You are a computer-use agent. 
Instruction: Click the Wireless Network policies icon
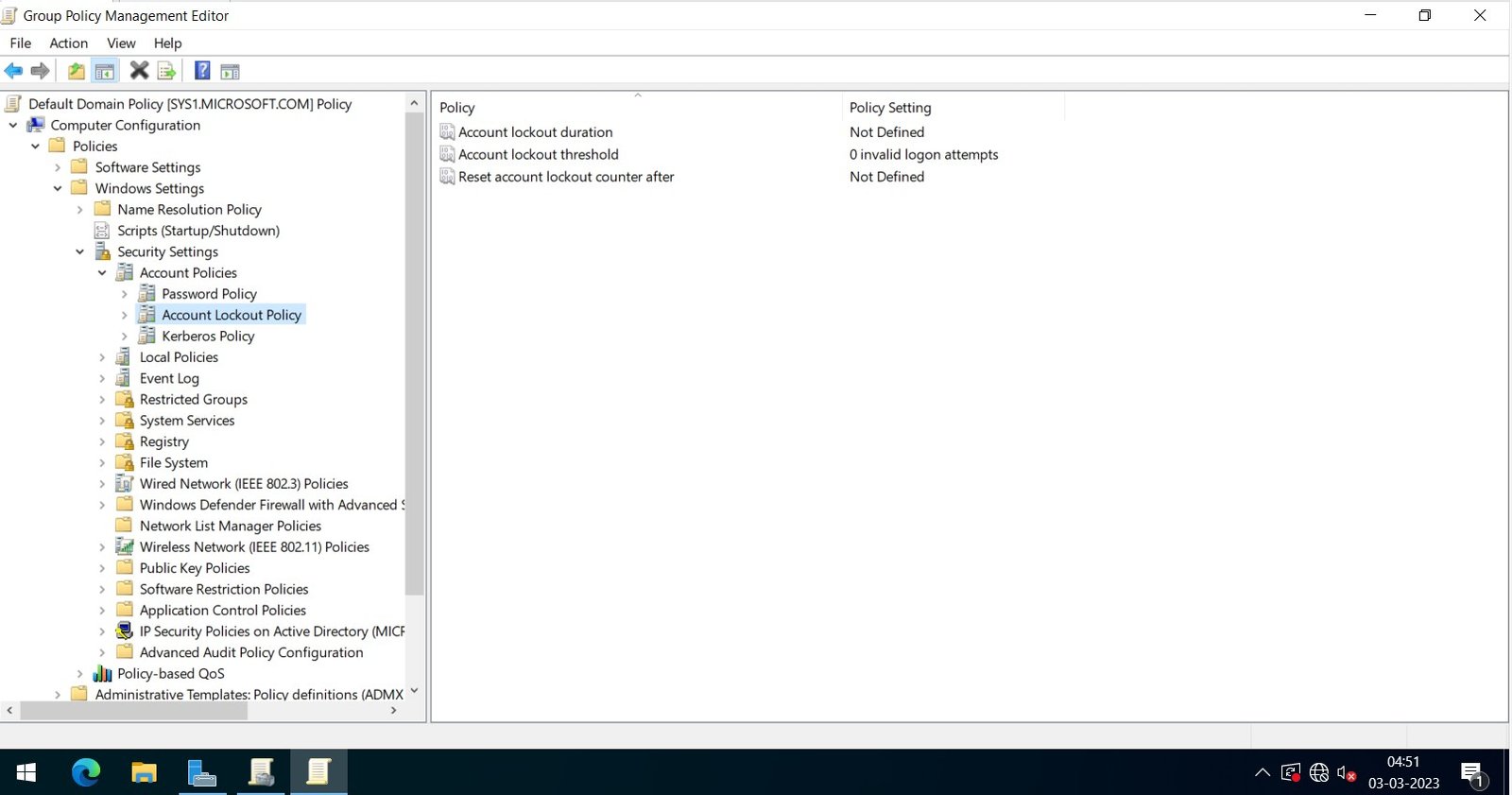click(x=124, y=546)
